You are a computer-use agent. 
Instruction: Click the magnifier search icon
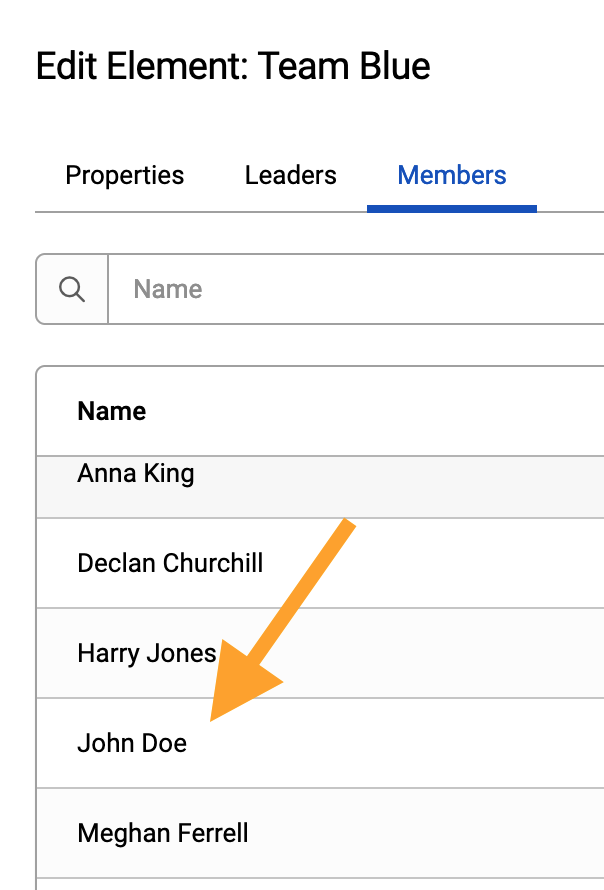pyautogui.click(x=72, y=289)
